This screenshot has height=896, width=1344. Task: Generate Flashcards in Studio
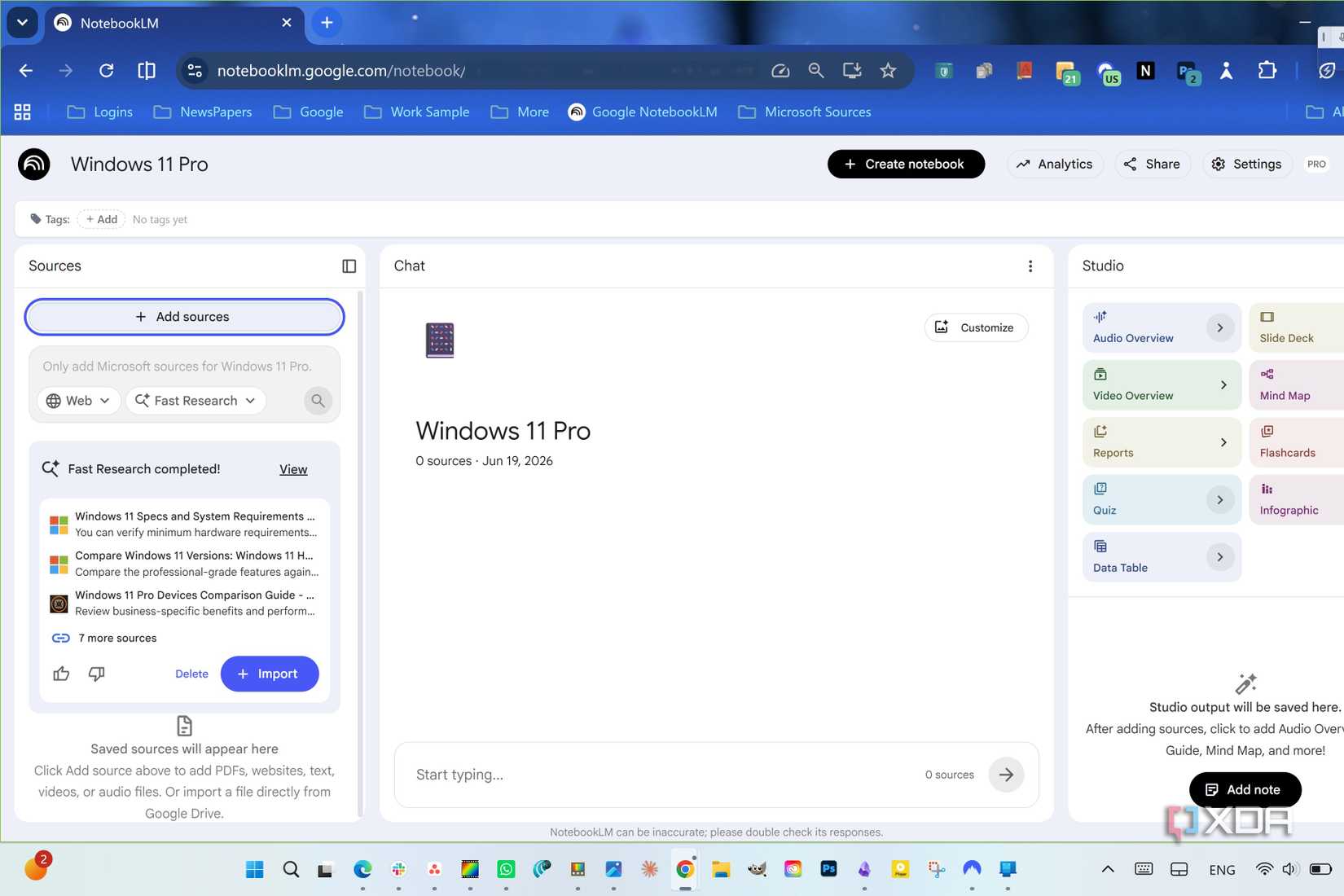pyautogui.click(x=1295, y=442)
